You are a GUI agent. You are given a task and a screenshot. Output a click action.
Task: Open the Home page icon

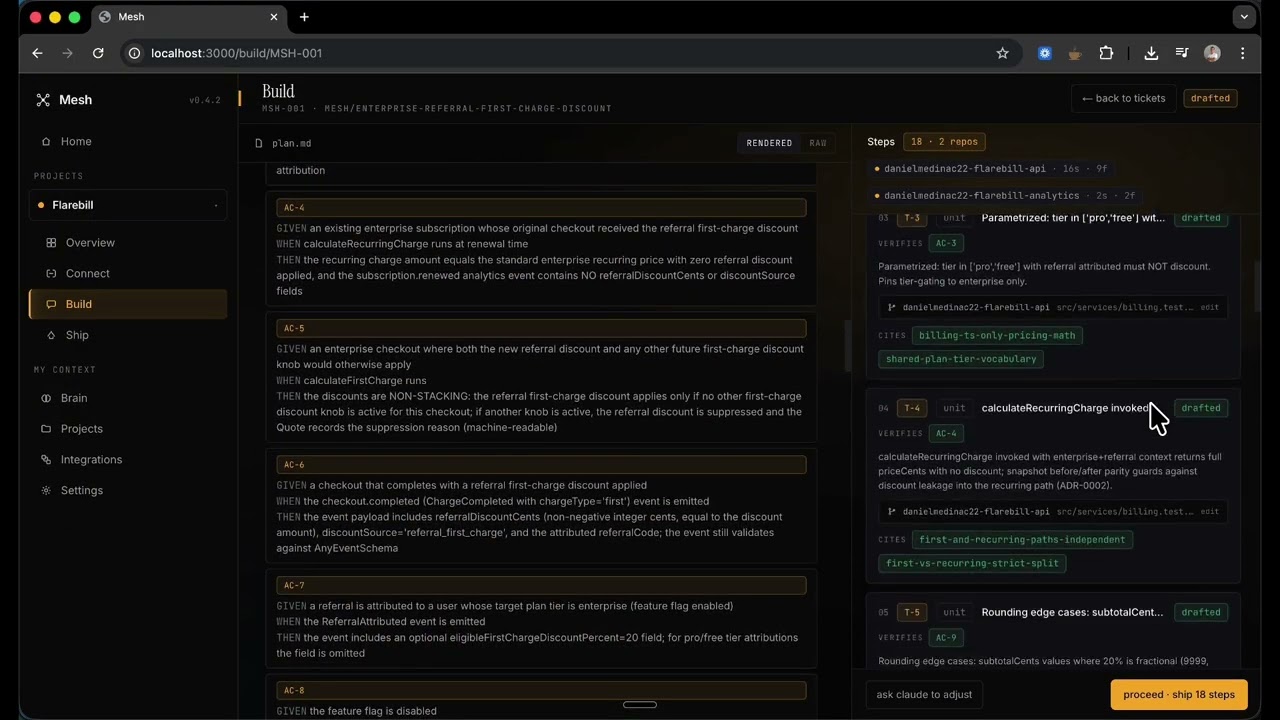[46, 142]
